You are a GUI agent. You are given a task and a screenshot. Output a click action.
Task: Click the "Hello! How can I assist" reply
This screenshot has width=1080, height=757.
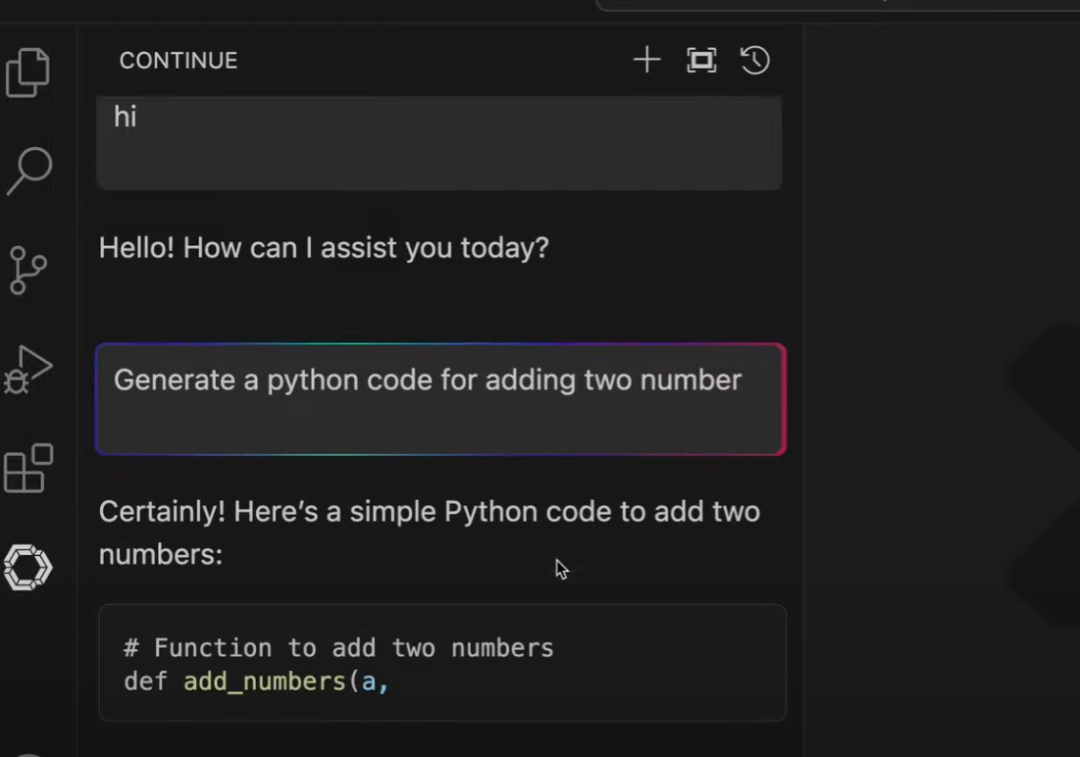tap(324, 248)
